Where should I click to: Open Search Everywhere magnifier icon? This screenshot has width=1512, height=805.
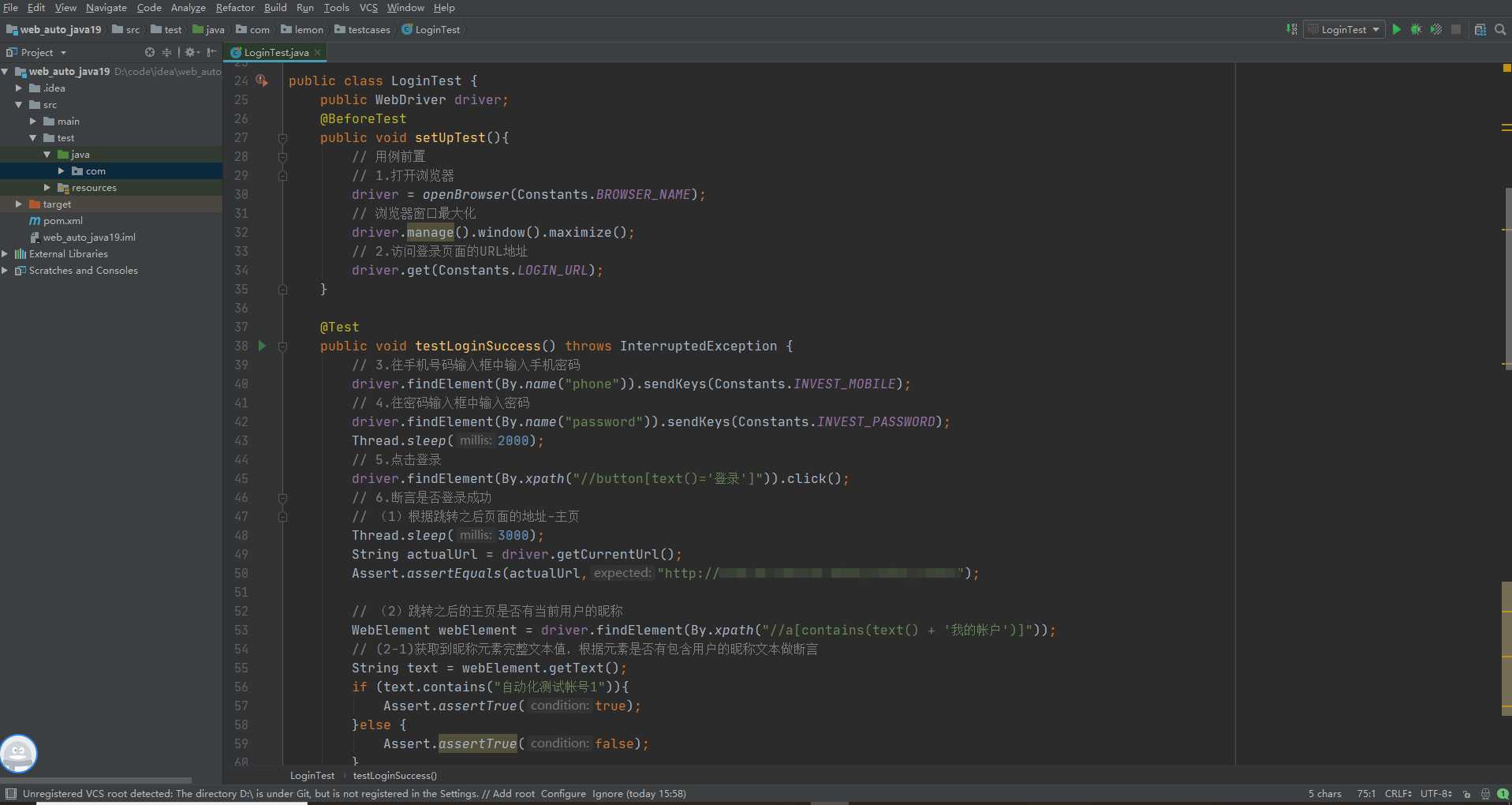click(1500, 29)
